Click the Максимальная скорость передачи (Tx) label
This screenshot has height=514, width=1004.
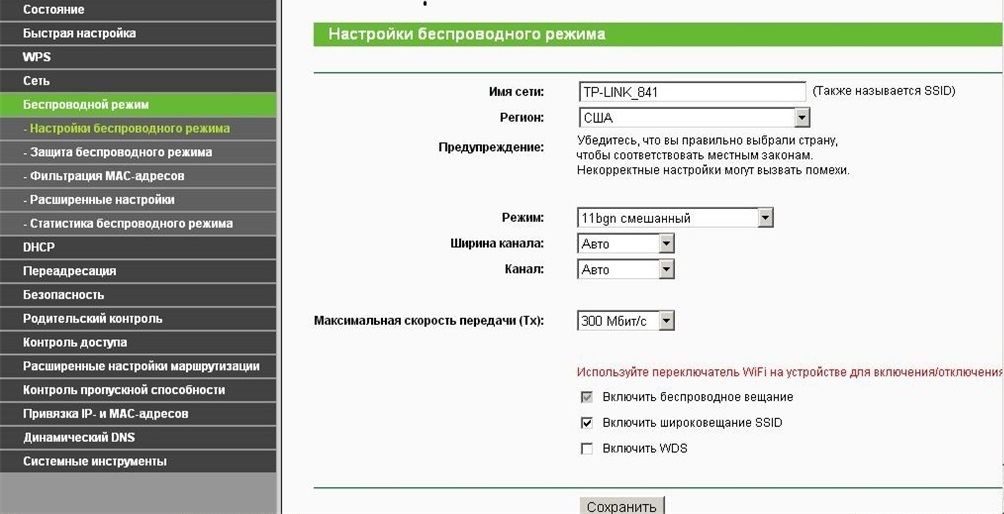(x=429, y=321)
